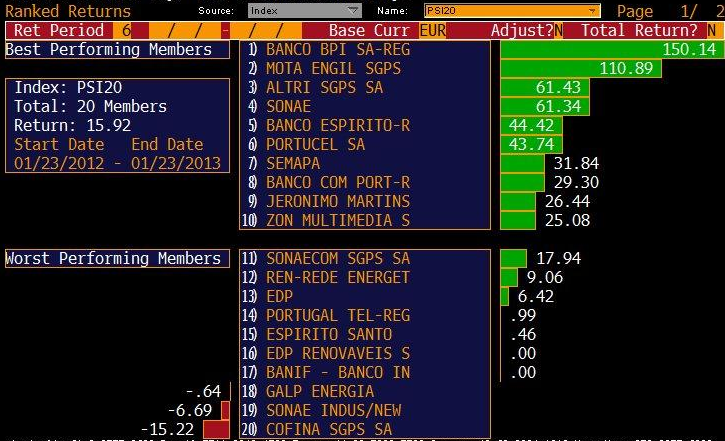Click the 6.42 return value

click(x=535, y=296)
